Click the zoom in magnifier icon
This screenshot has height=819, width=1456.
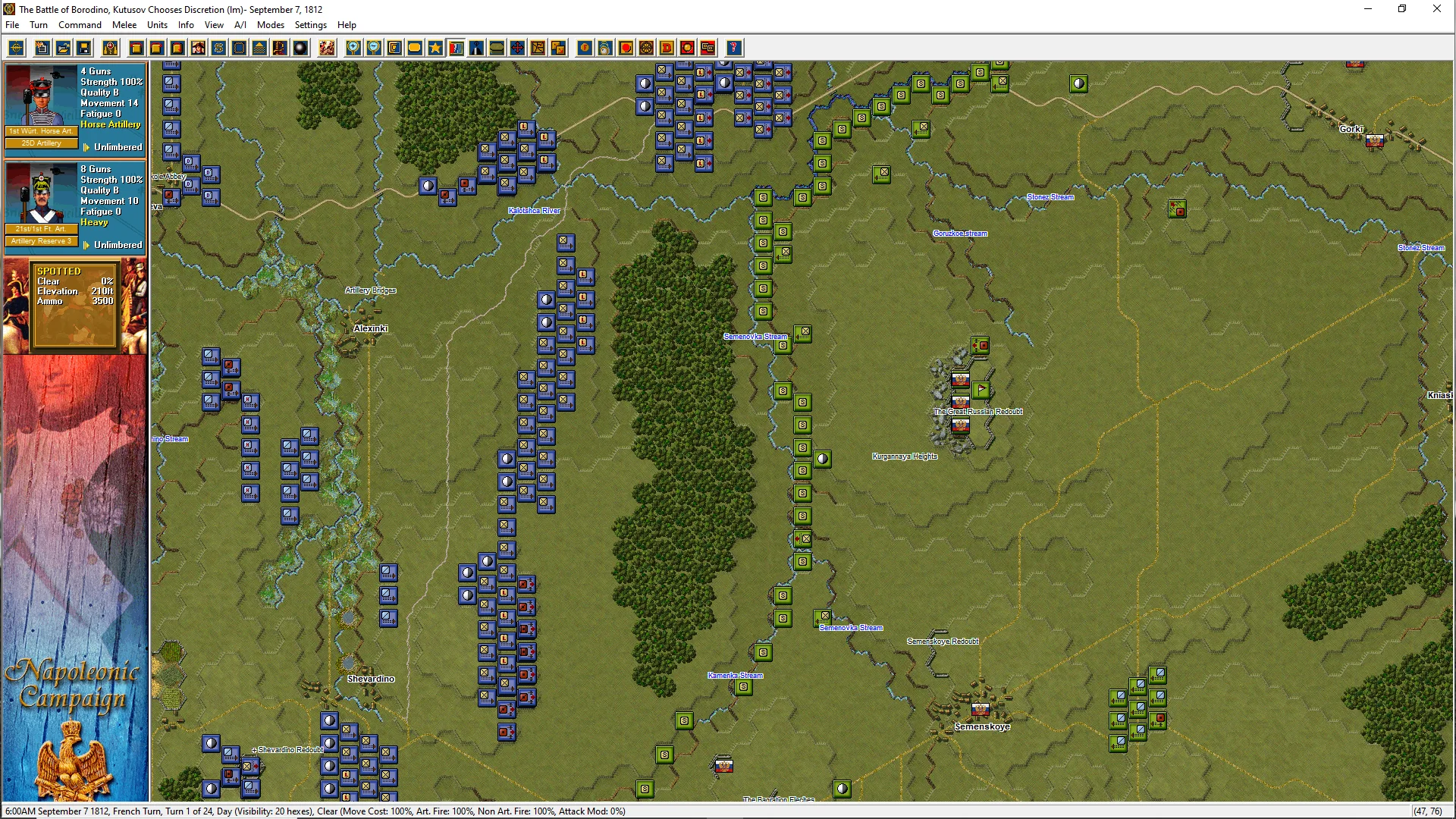[353, 49]
